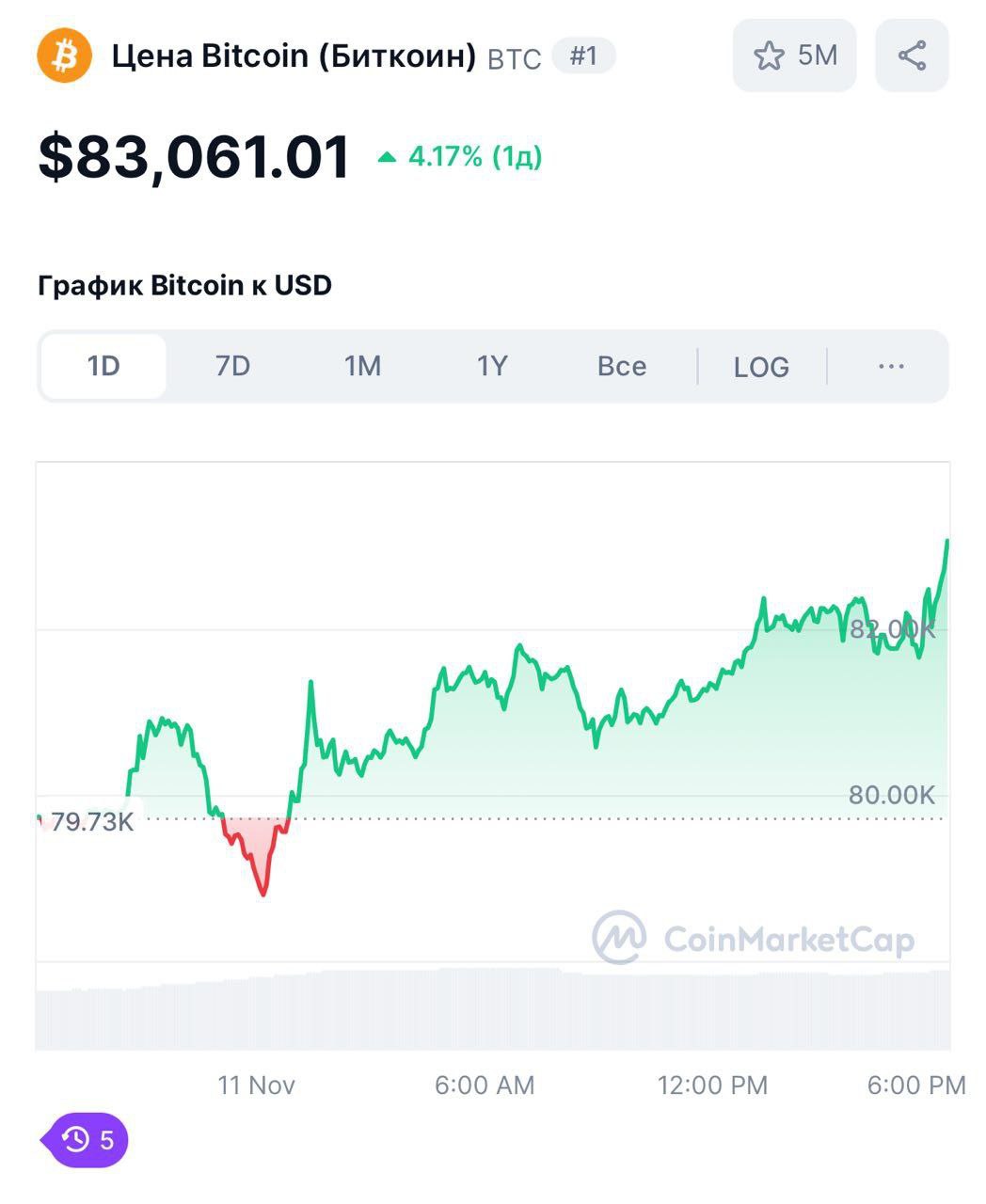
Task: Switch chart to 7D range
Action: coord(232,366)
